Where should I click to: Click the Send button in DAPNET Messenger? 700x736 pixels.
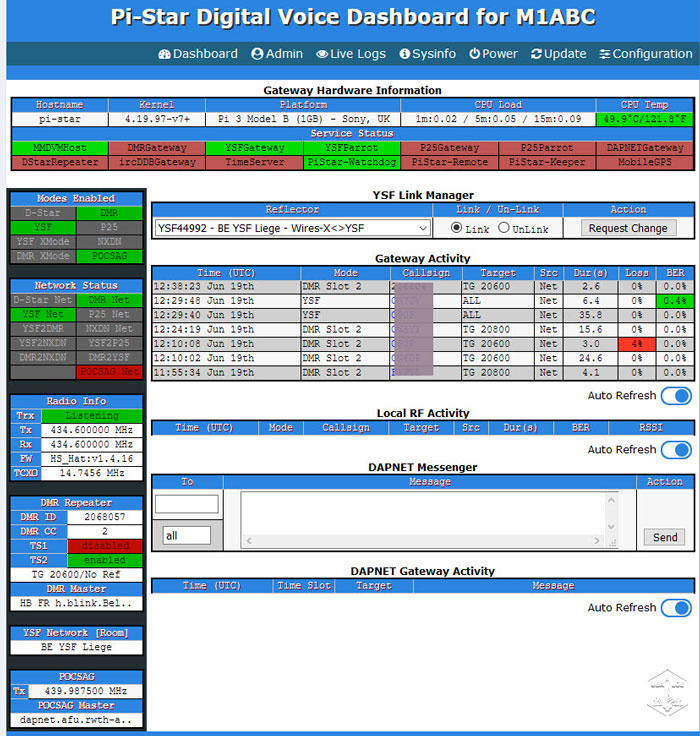pyautogui.click(x=665, y=537)
